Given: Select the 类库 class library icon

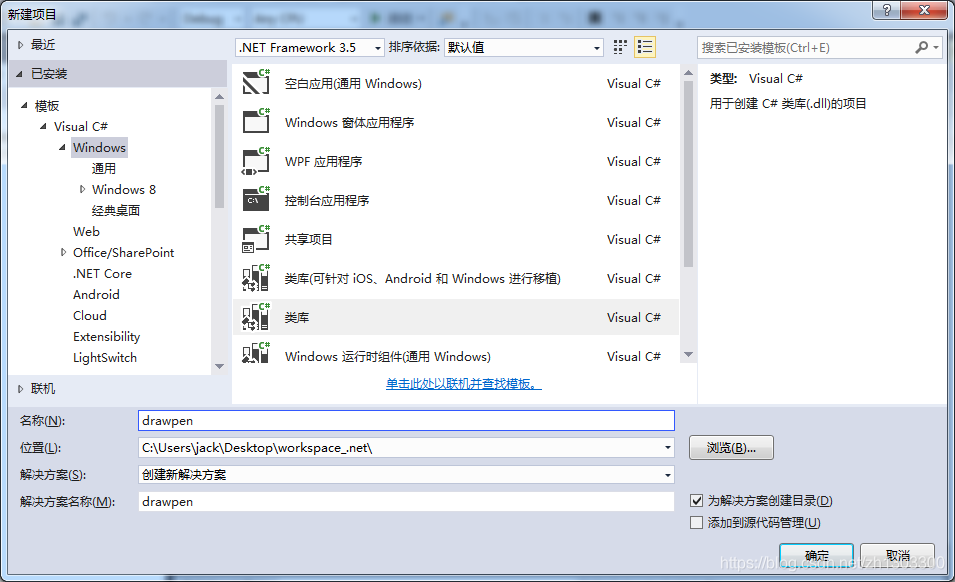Looking at the screenshot, I should pyautogui.click(x=256, y=317).
